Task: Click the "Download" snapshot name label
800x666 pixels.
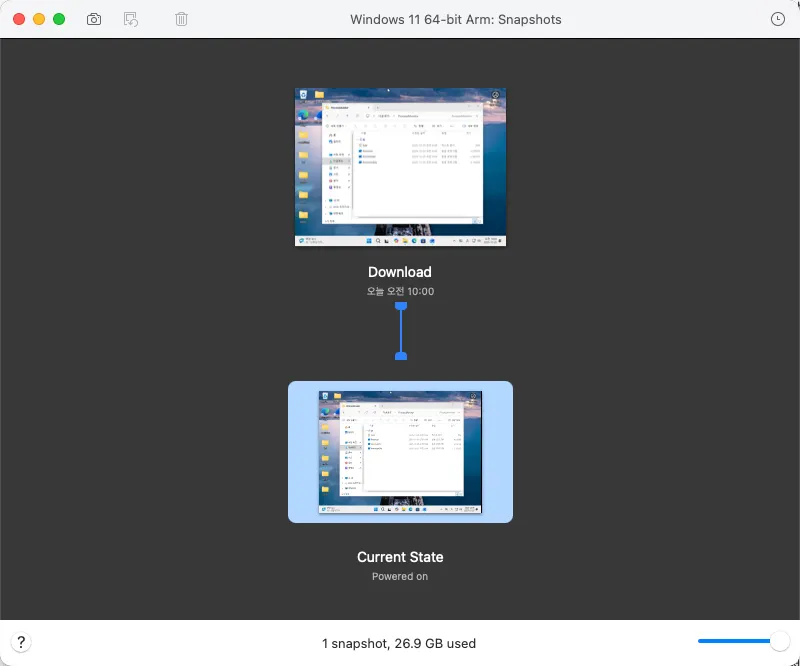Action: tap(400, 272)
